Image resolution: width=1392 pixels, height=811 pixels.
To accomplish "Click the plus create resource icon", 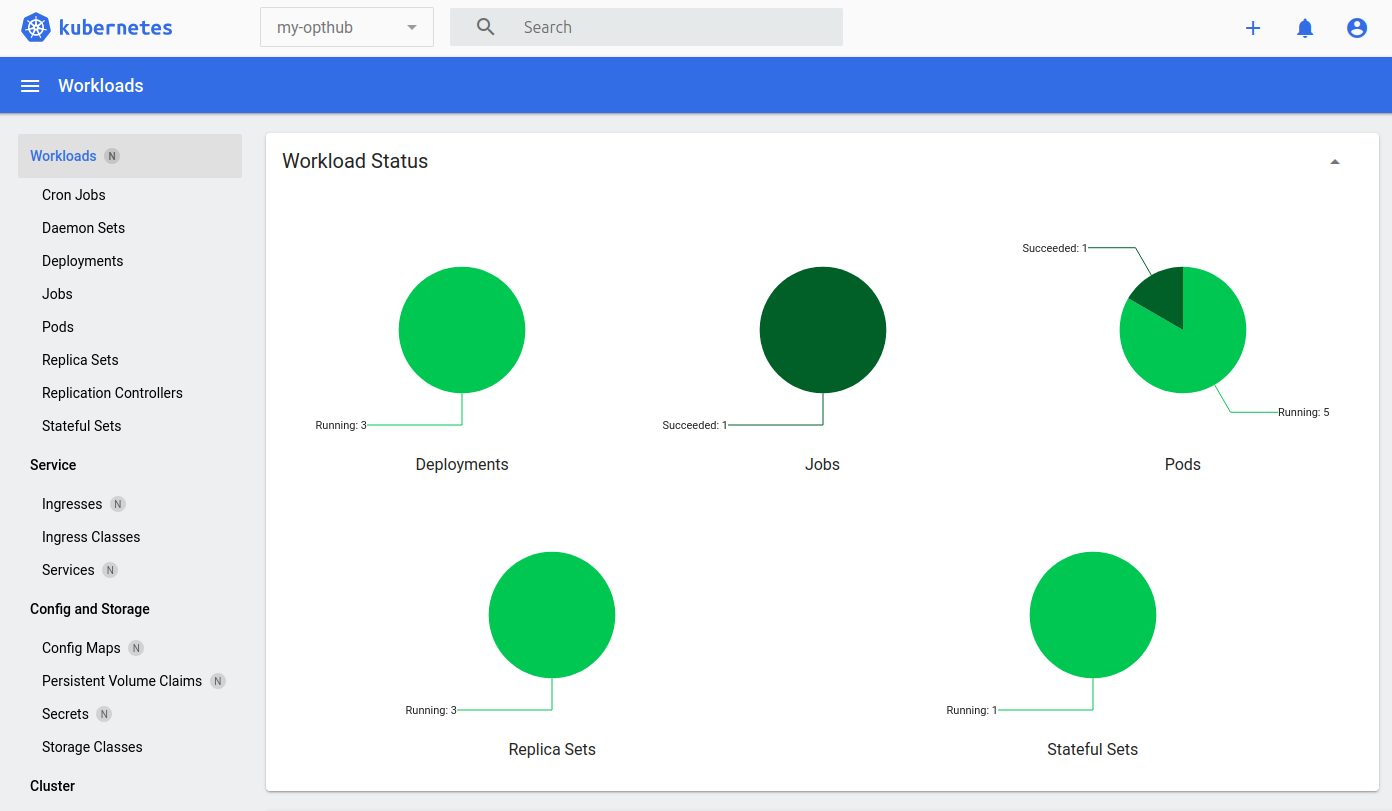I will pos(1253,28).
